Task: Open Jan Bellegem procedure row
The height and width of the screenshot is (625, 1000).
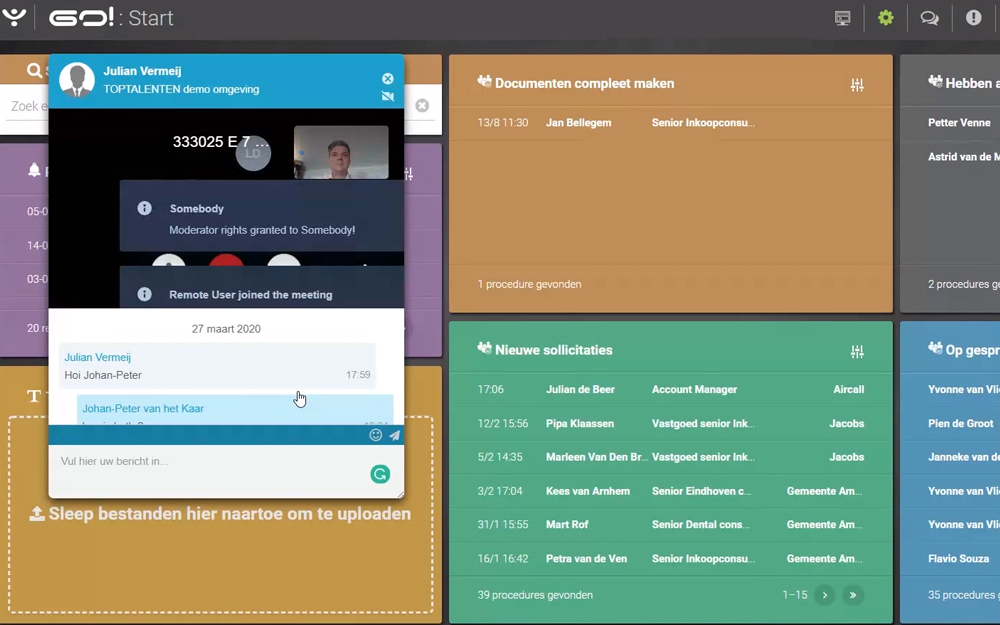Action: (x=671, y=122)
